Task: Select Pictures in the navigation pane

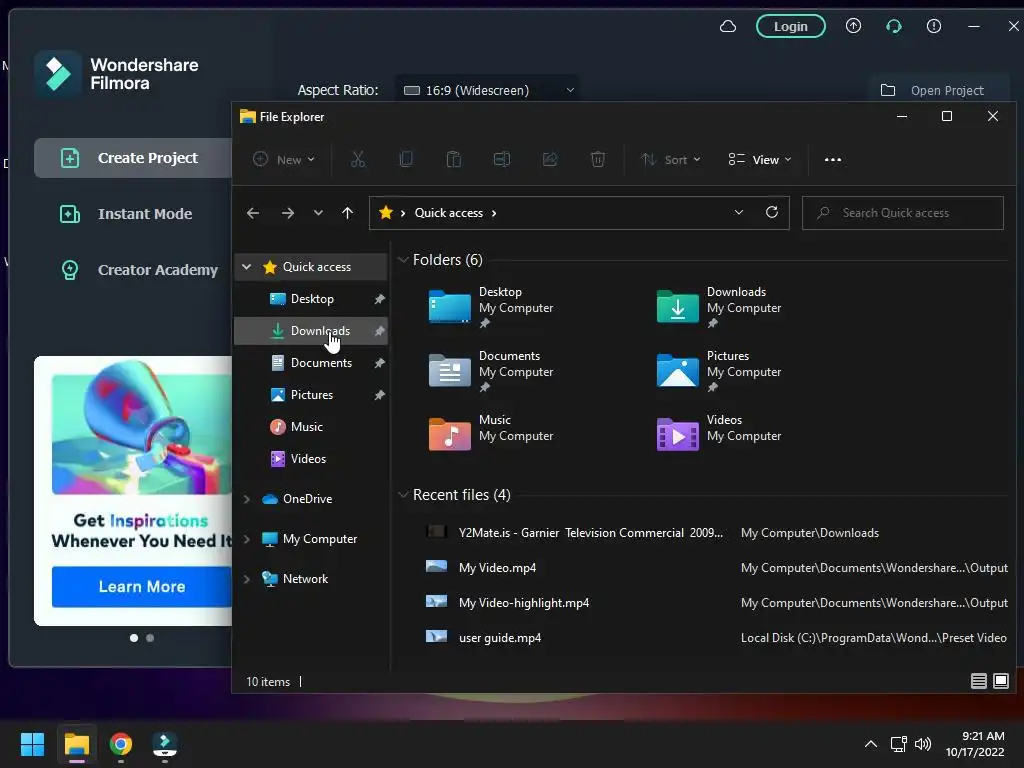Action: (311, 394)
